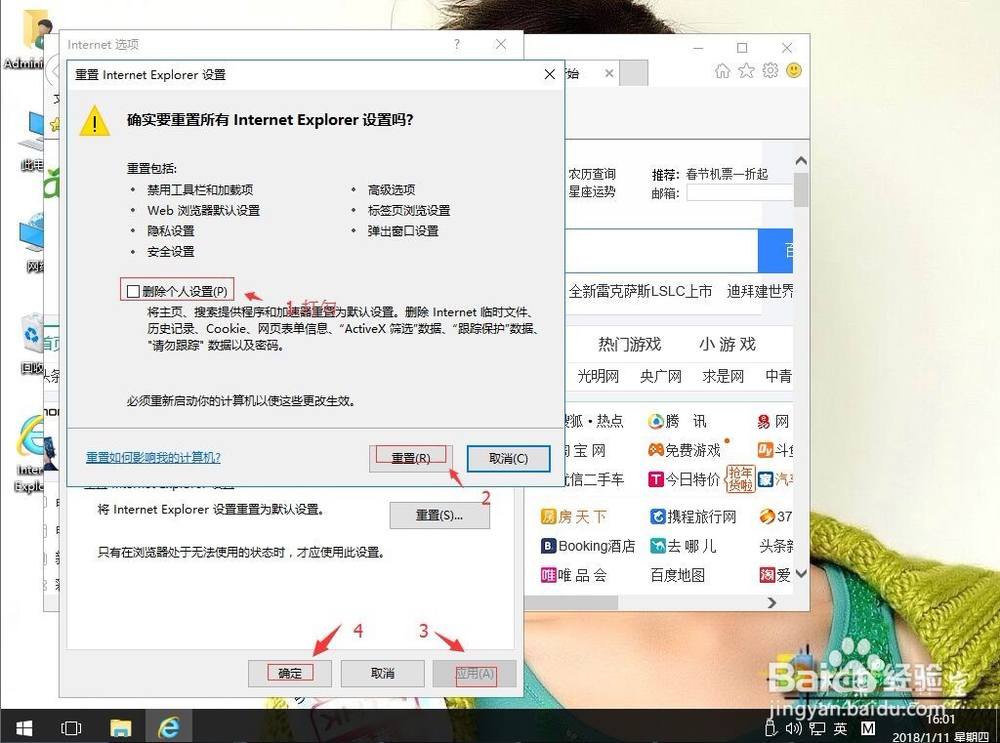Click the 应用(A) button

point(474,673)
